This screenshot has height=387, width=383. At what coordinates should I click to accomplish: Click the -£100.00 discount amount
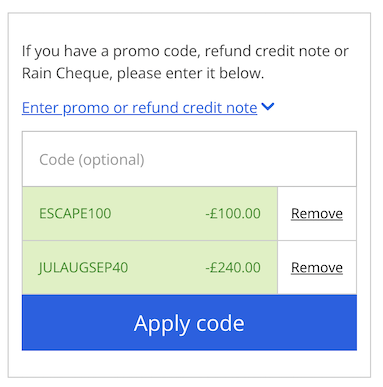(233, 214)
